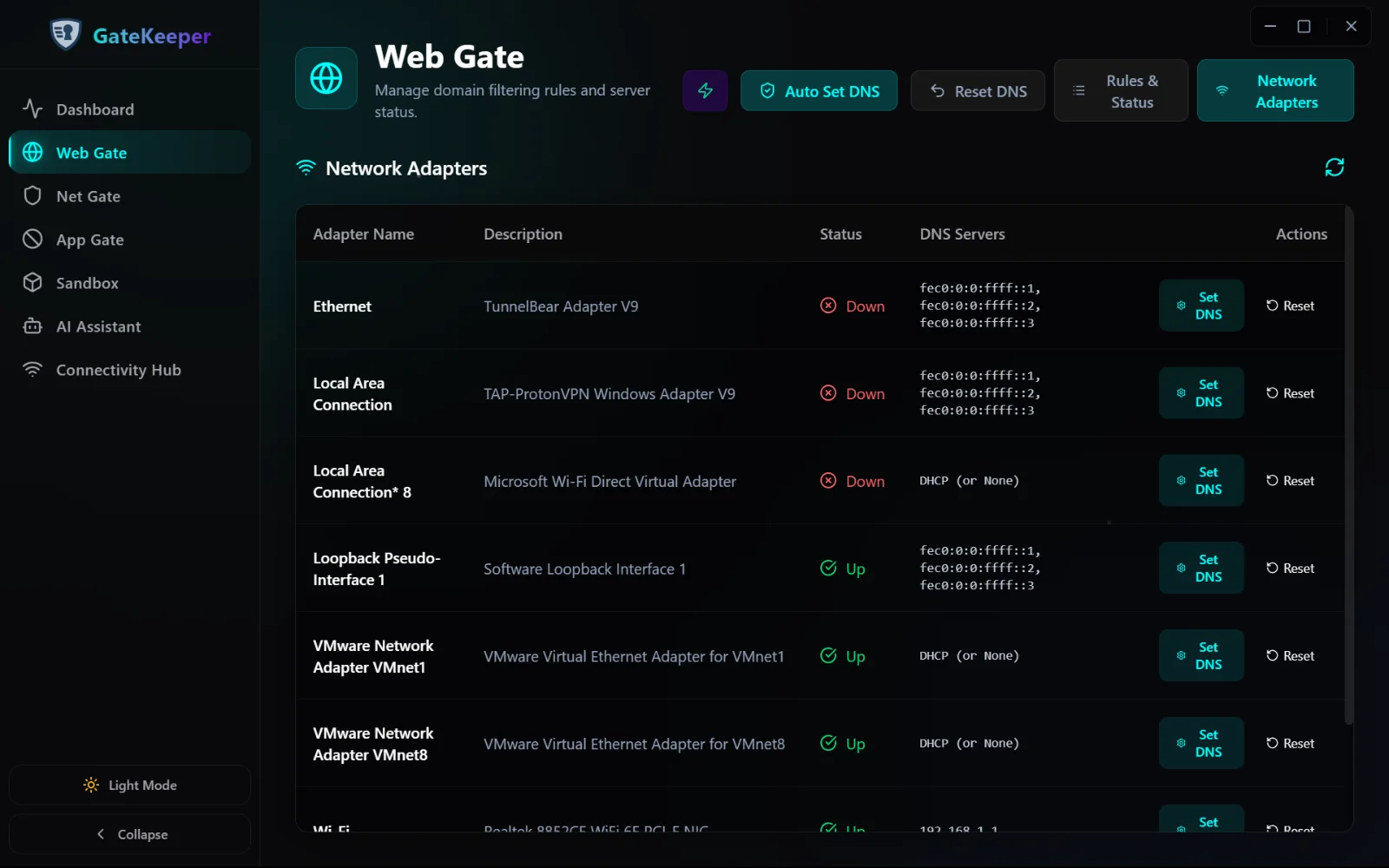Click the adapters table vertical scrollbar
The image size is (1389, 868).
coord(1348,464)
